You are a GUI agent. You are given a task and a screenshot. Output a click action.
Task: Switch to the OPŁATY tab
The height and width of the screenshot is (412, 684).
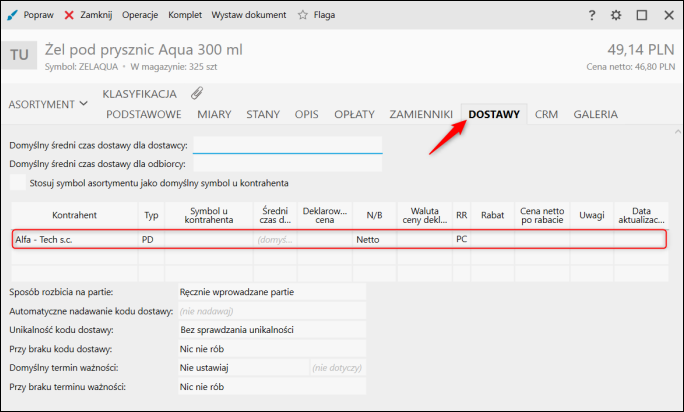354,114
